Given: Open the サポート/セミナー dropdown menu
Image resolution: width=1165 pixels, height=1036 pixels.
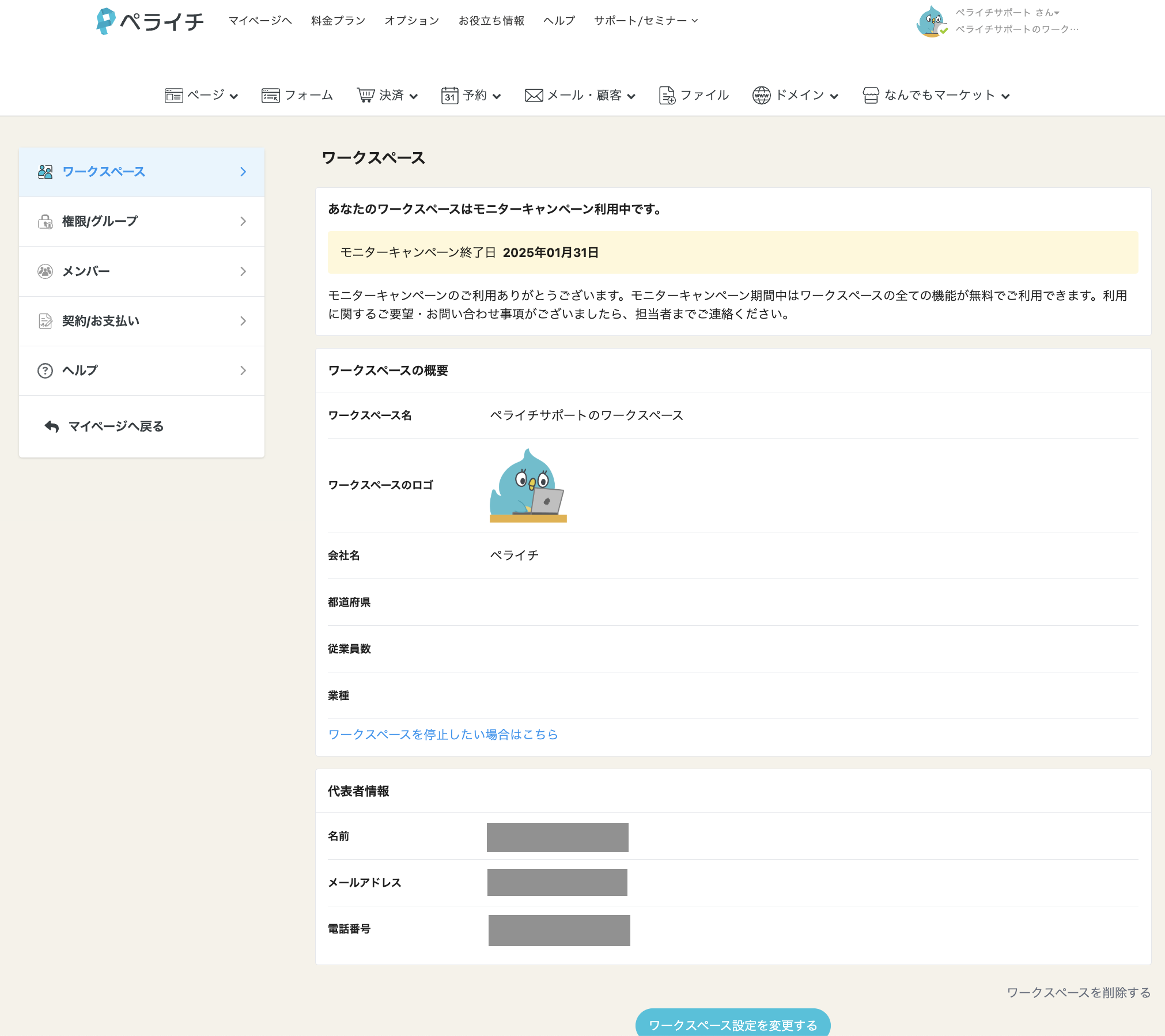Looking at the screenshot, I should coord(646,21).
